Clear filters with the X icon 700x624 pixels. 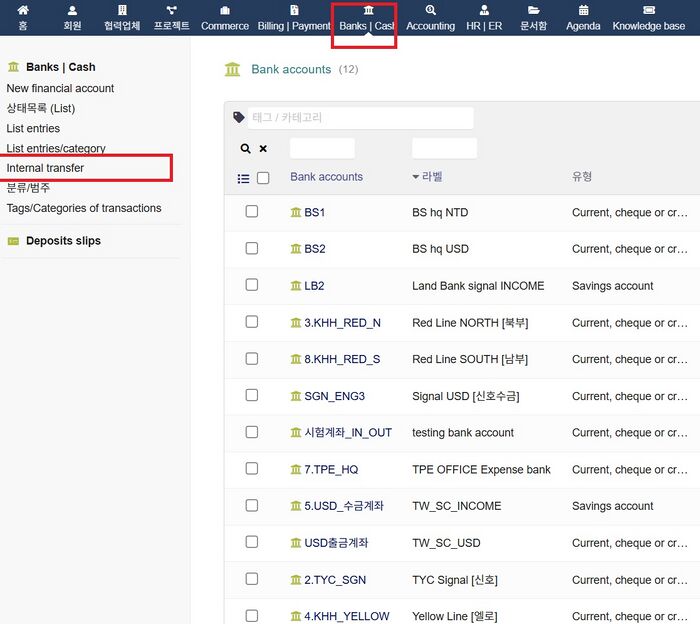click(x=263, y=149)
